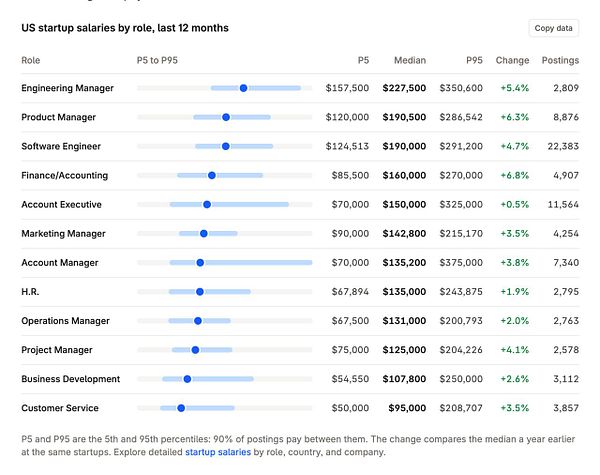Click the $208,707 P95 value

point(461,408)
